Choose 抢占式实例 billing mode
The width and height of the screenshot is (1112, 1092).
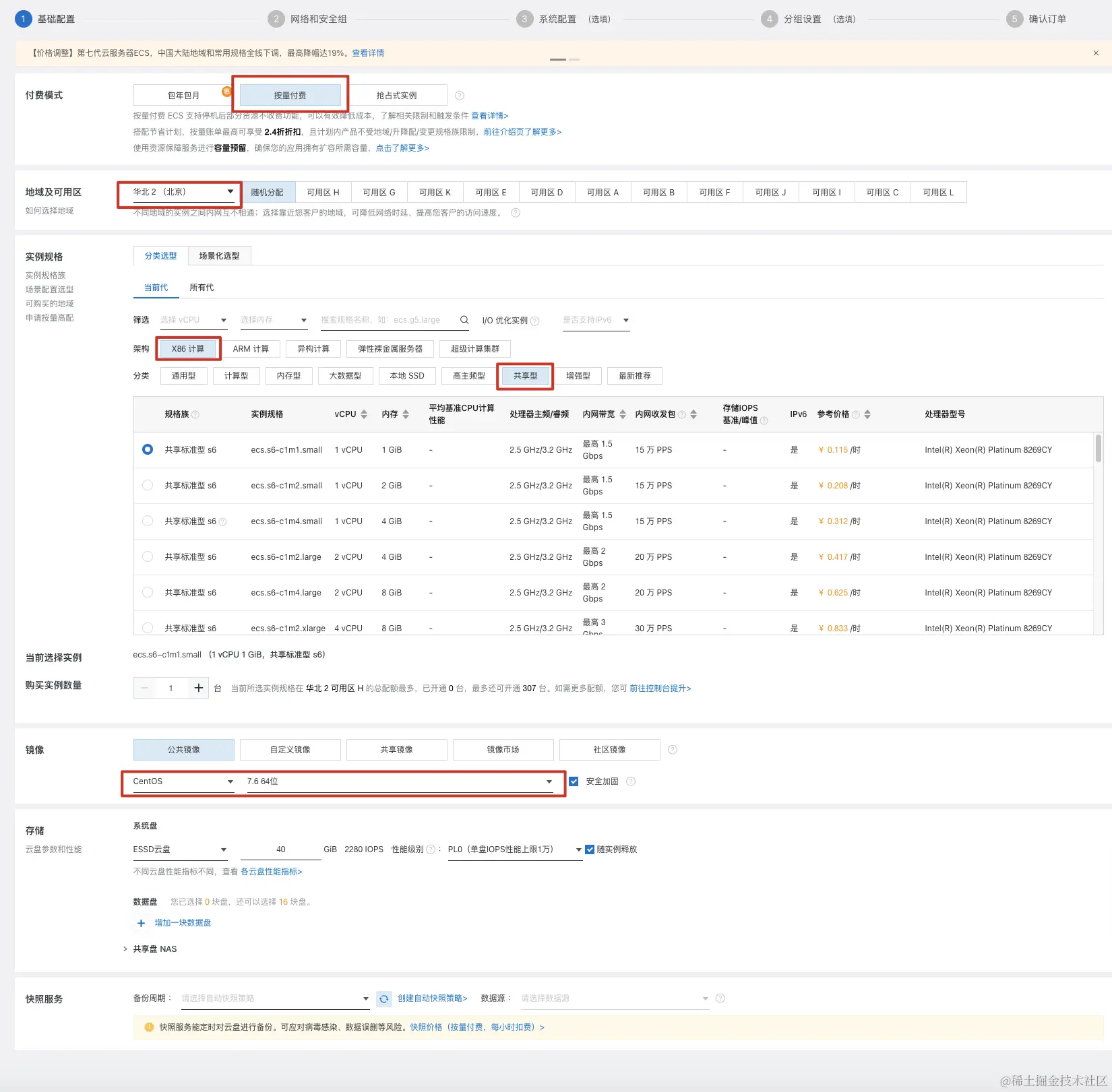(396, 96)
